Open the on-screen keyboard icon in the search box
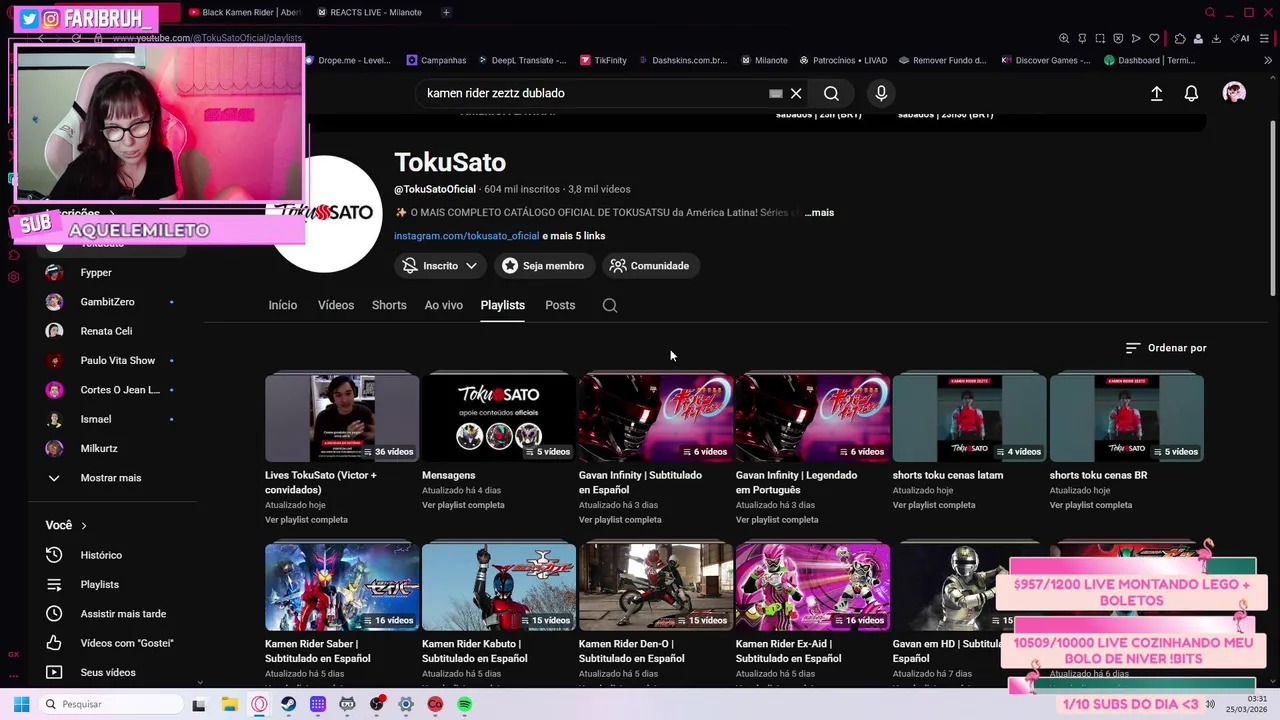1280x720 pixels. tap(775, 93)
